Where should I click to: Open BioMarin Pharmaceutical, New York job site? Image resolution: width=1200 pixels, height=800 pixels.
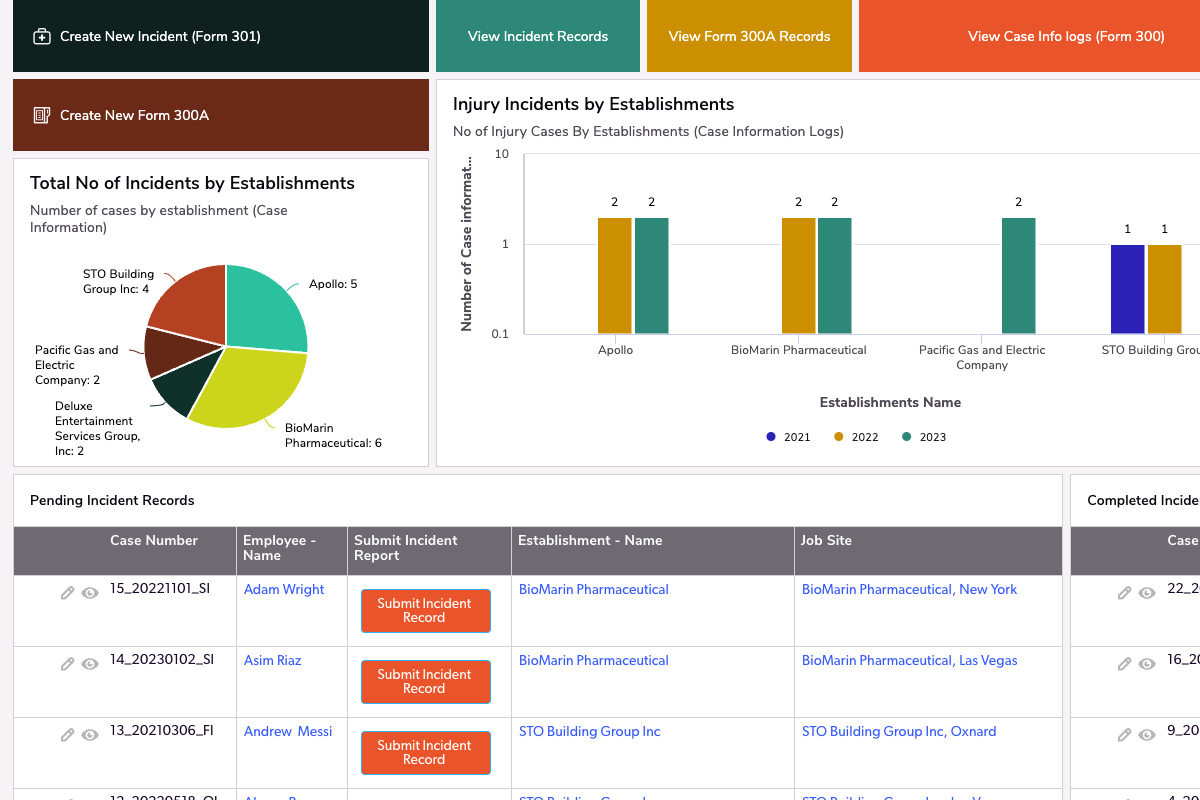pyautogui.click(x=909, y=590)
